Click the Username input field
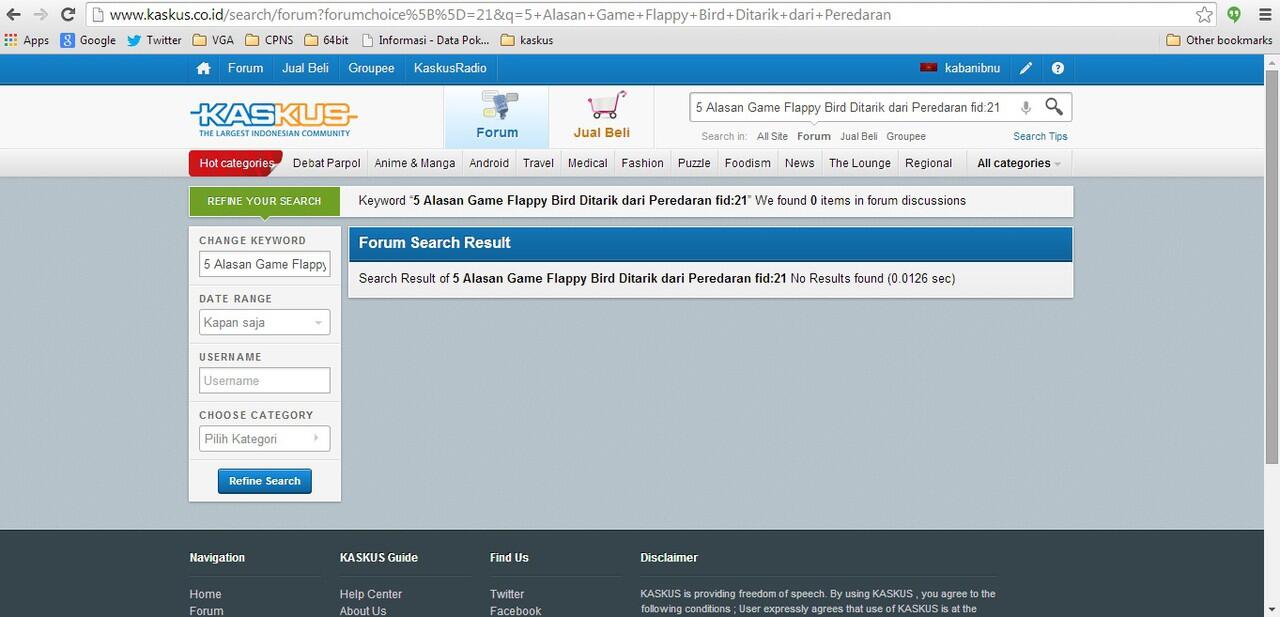Screen dimensions: 1280x617 pos(264,380)
